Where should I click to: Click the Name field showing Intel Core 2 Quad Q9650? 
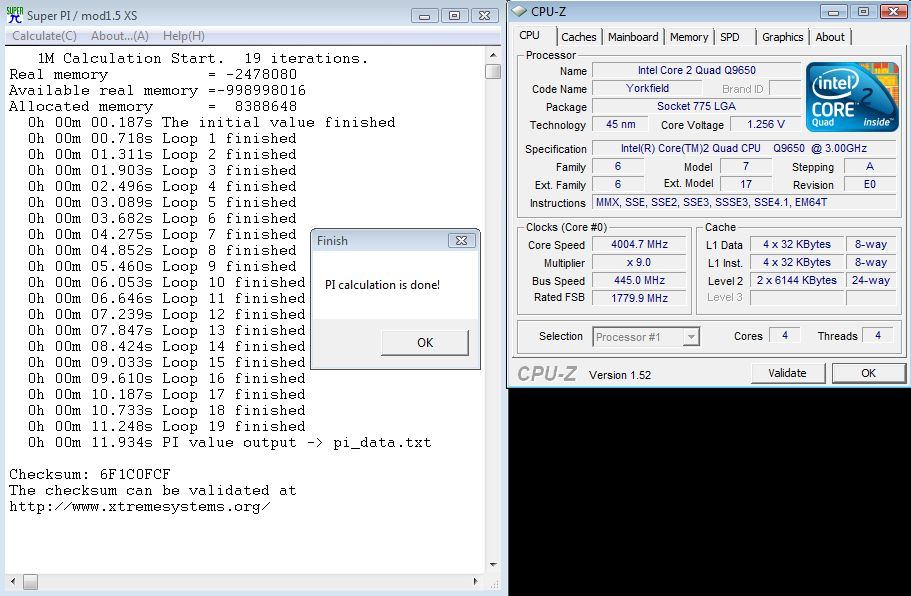pos(696,70)
